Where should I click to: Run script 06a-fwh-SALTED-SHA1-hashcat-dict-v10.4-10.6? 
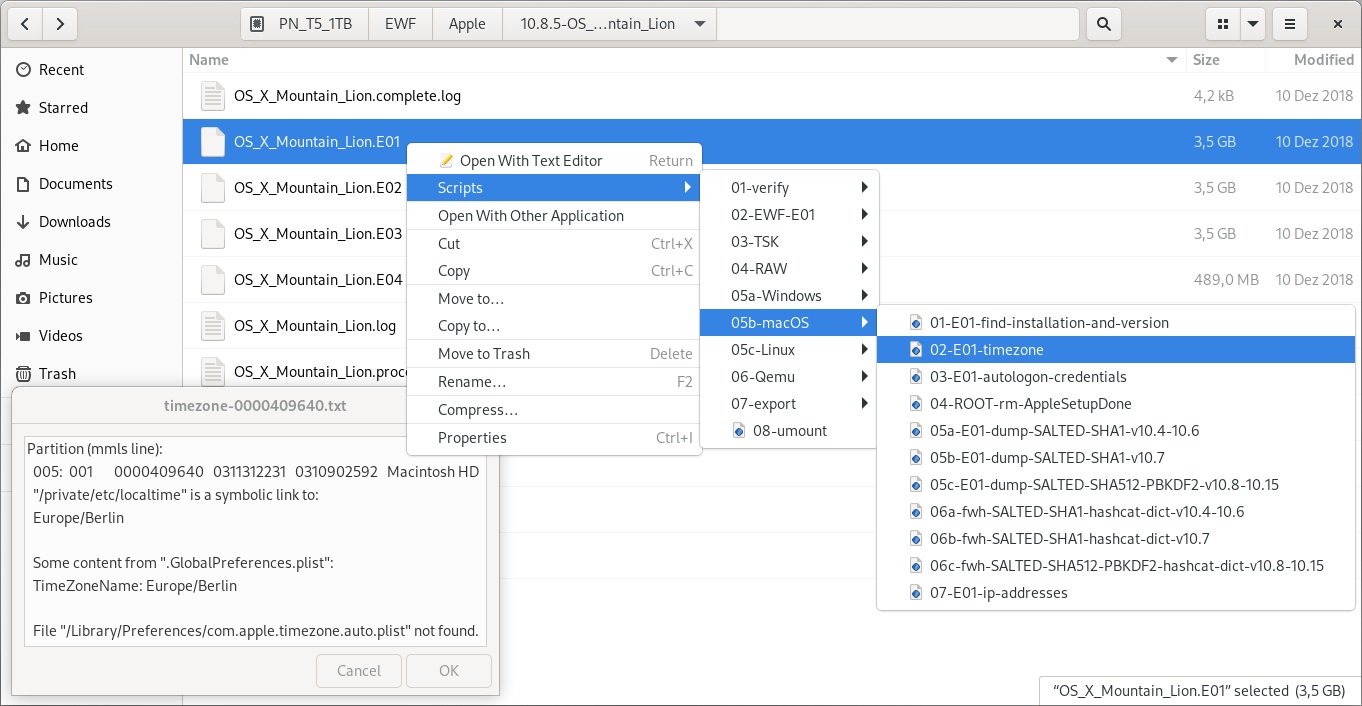point(1116,512)
